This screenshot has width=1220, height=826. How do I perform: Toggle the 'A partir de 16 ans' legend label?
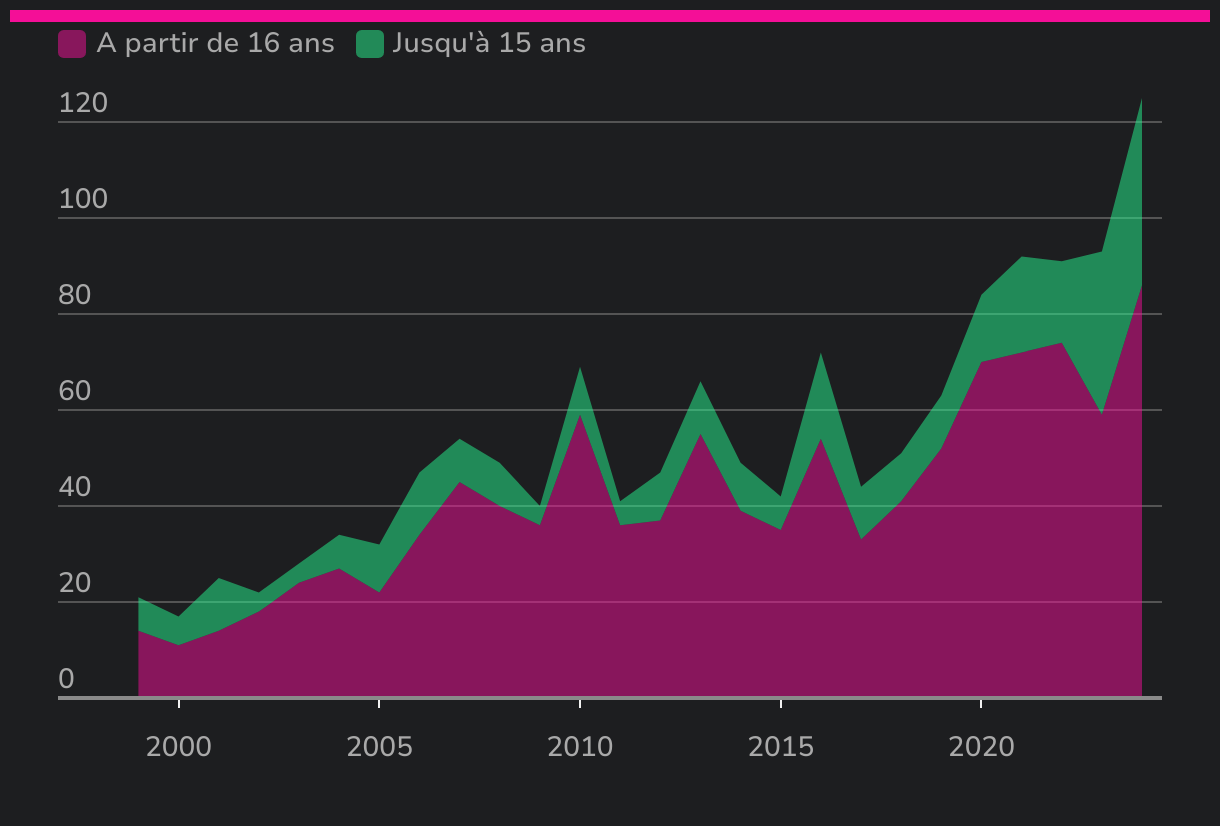(215, 44)
